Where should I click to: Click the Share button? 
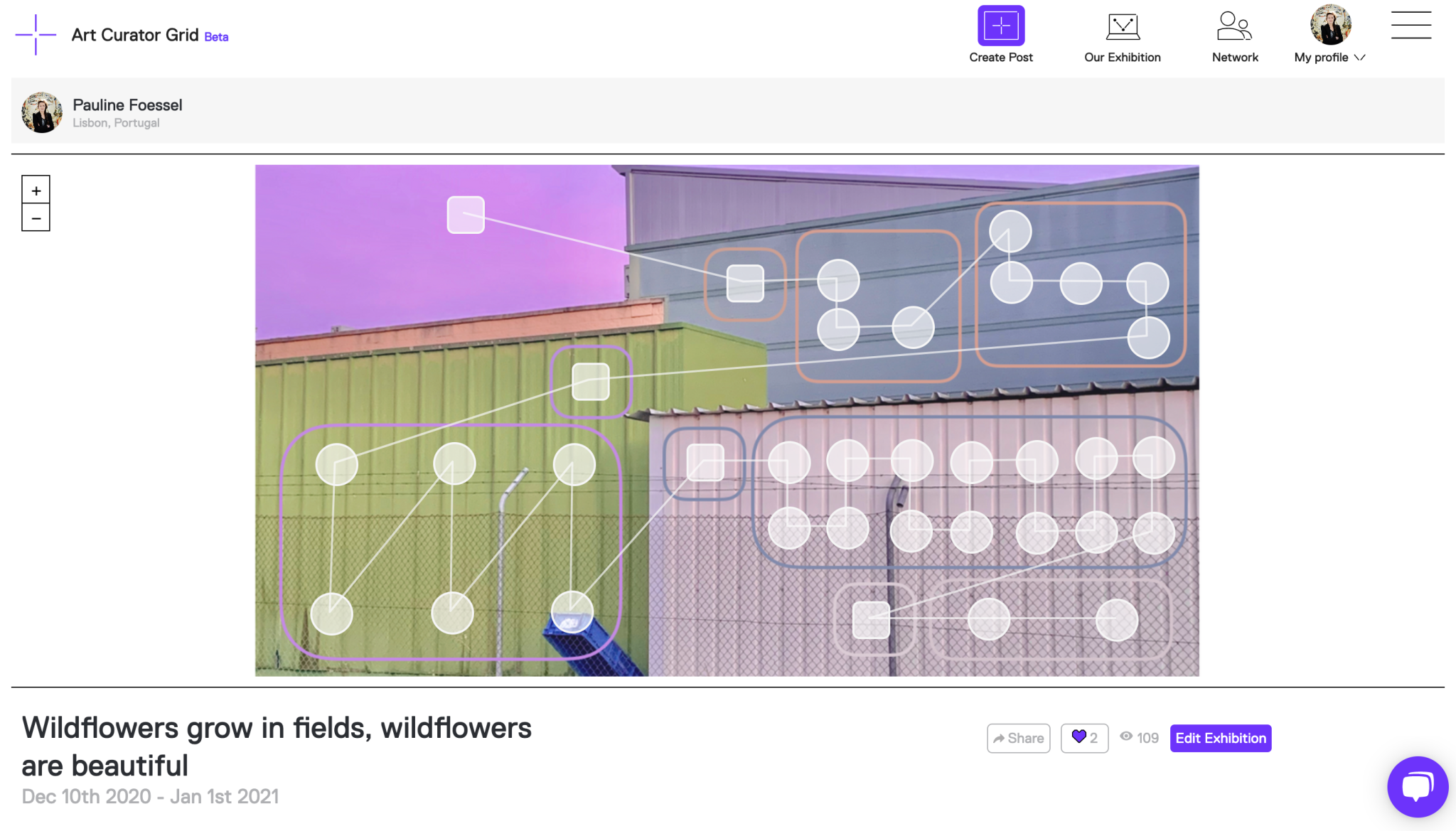pos(1018,738)
